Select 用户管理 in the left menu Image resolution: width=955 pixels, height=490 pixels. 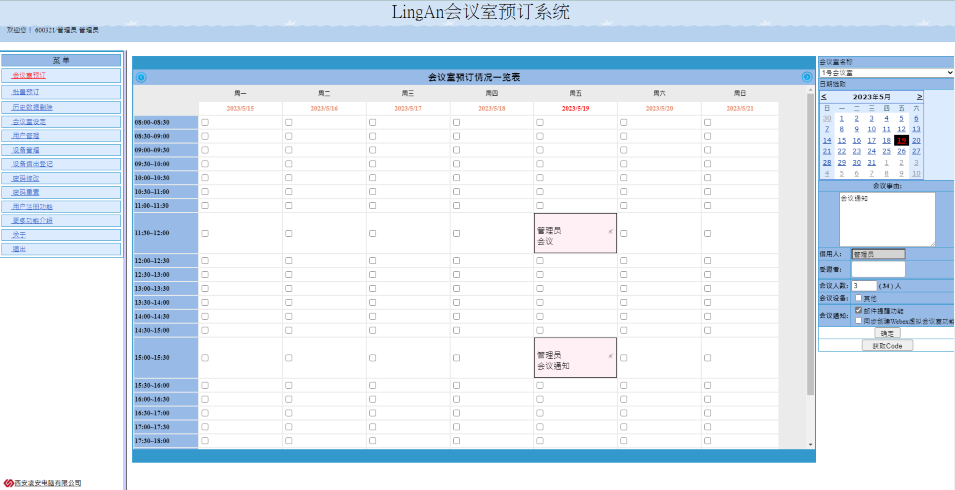tap(26, 135)
